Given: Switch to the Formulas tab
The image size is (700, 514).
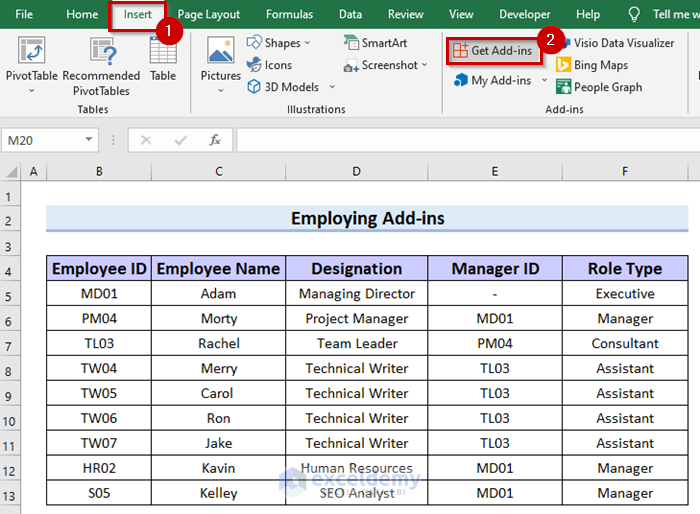Looking at the screenshot, I should coord(289,14).
